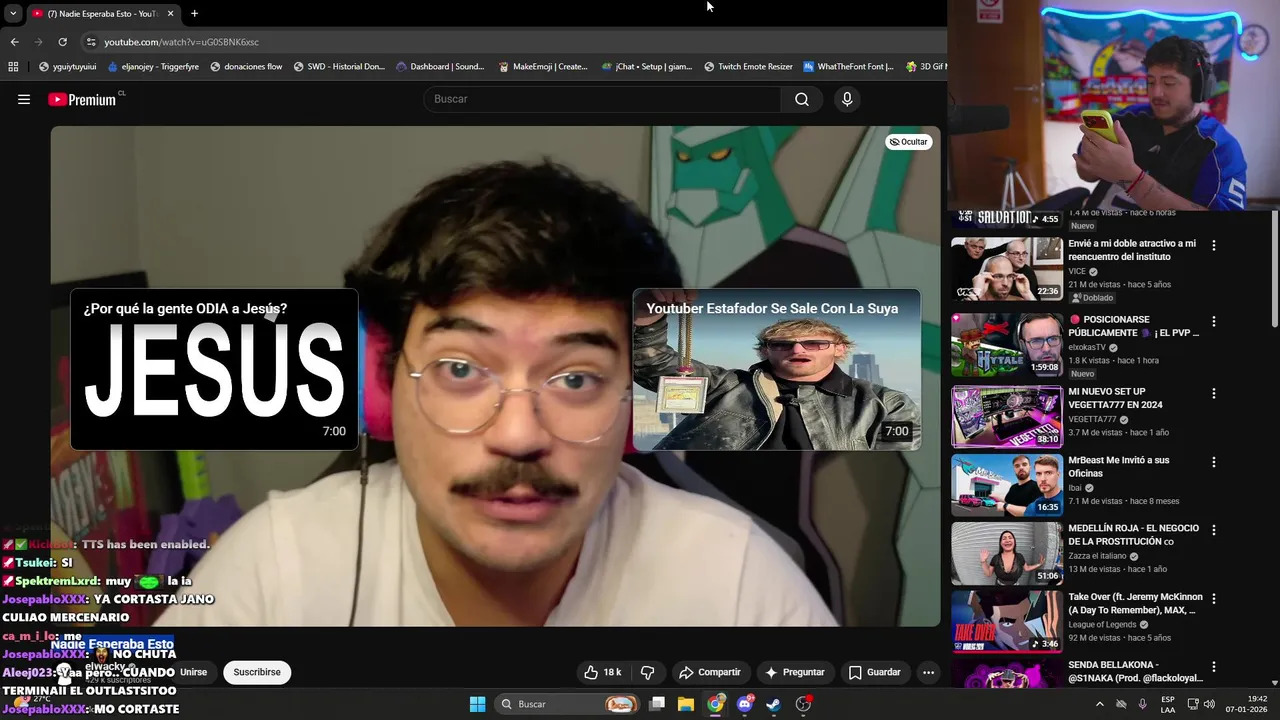Hide end-screen cards with Ocultar
Viewport: 1280px width, 720px height.
tap(909, 142)
